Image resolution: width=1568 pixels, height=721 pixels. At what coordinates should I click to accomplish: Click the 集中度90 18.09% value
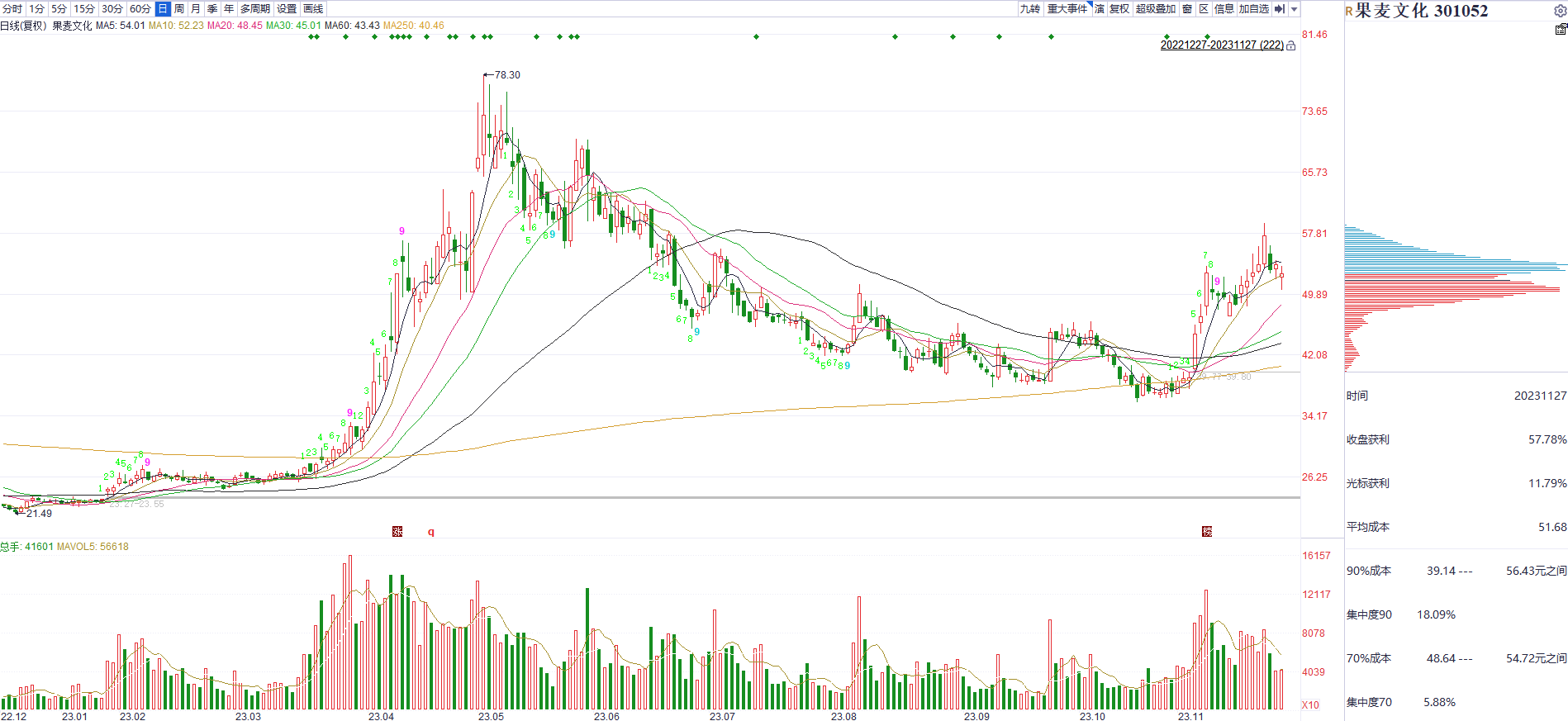[1437, 615]
